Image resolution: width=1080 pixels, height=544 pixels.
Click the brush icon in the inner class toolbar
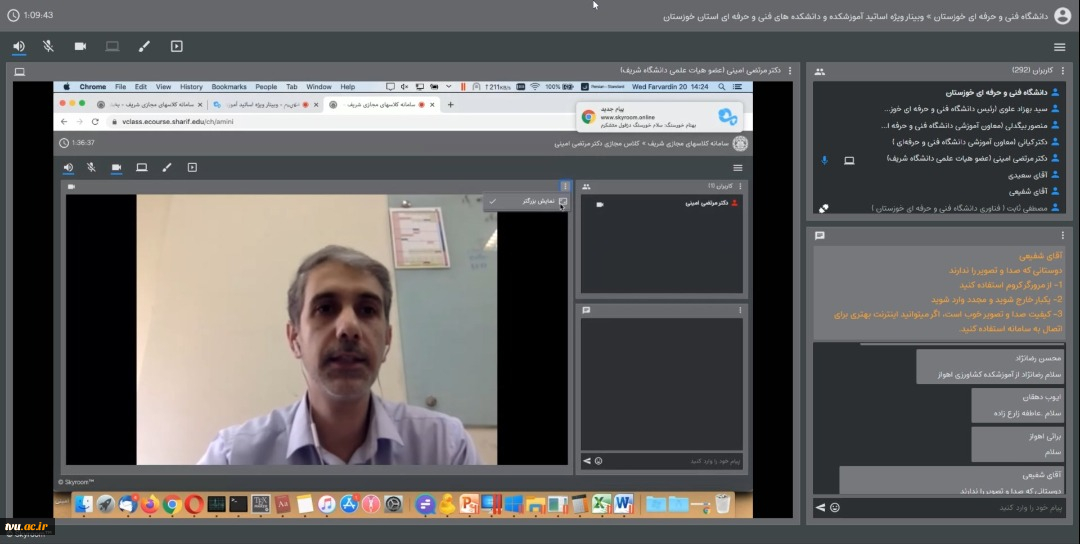pos(167,167)
